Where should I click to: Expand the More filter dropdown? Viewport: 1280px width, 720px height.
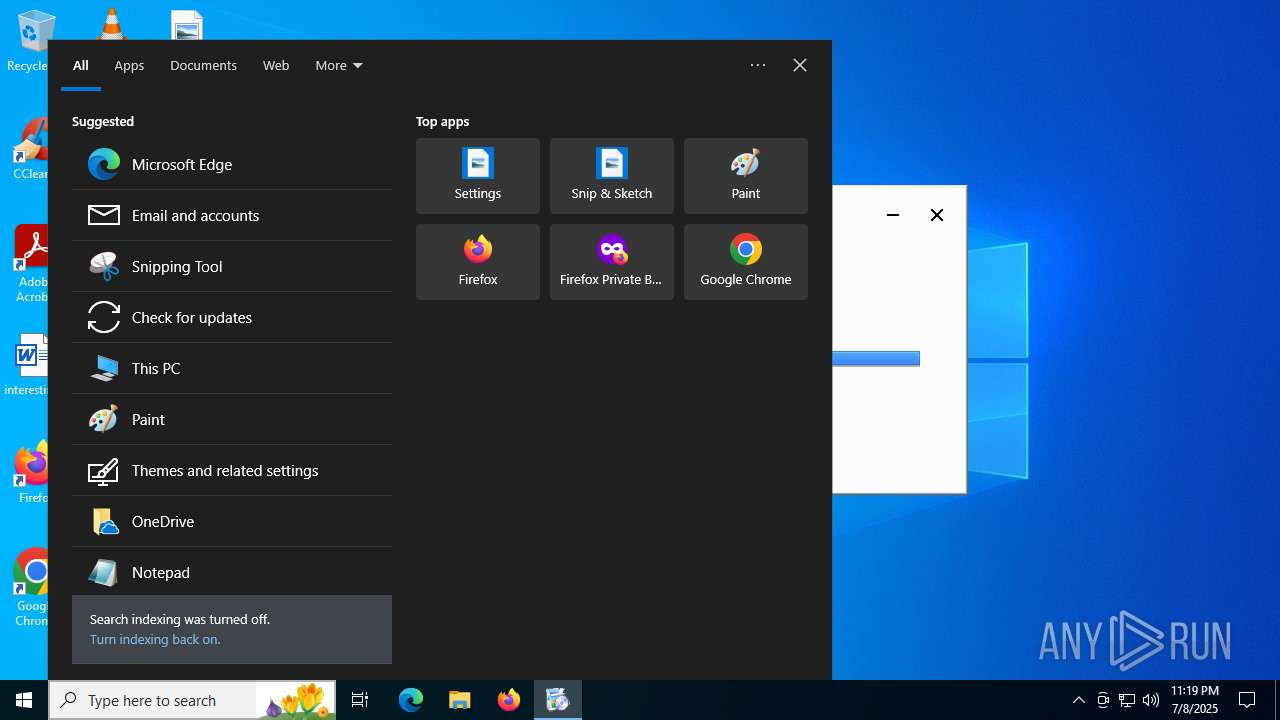339,65
